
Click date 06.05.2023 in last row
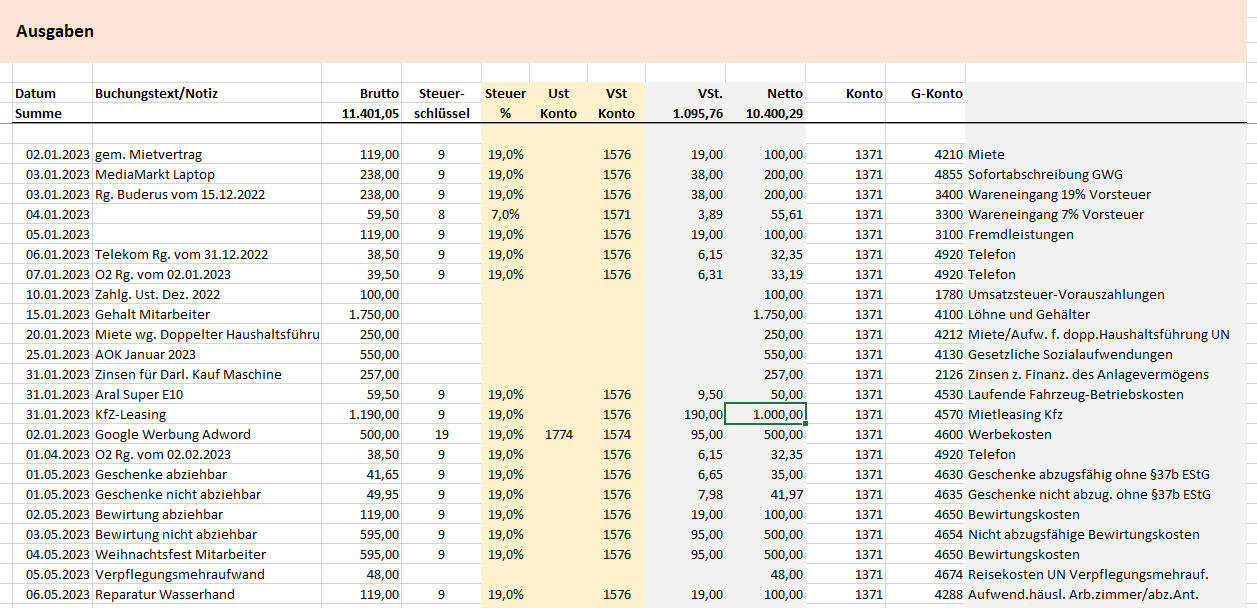58,594
